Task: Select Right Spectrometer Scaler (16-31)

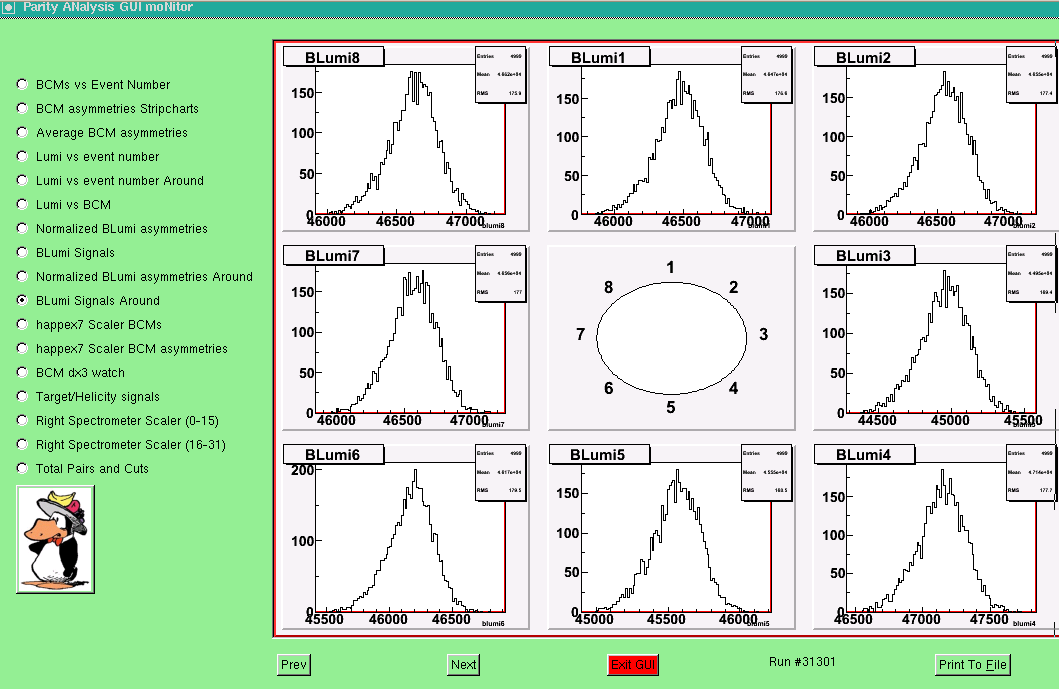Action: tap(22, 444)
